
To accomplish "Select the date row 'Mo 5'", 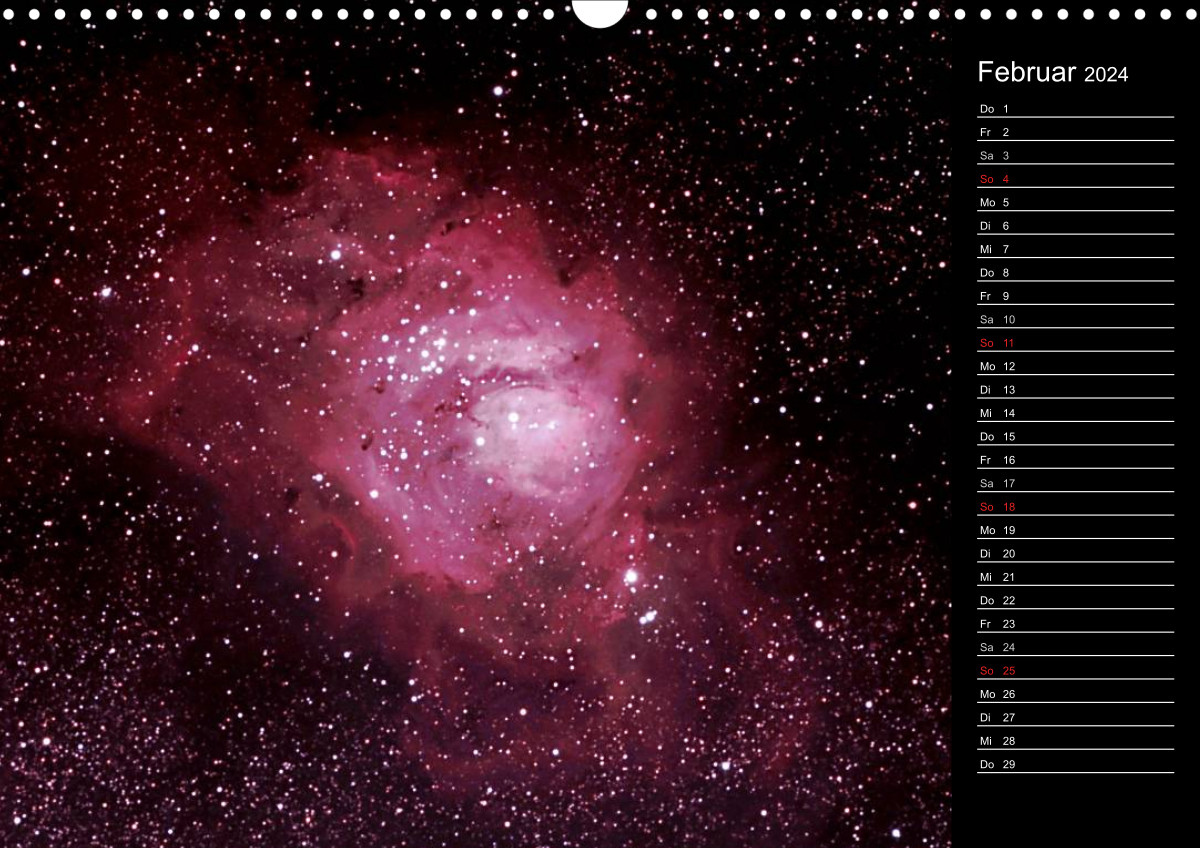I will pyautogui.click(x=1075, y=200).
